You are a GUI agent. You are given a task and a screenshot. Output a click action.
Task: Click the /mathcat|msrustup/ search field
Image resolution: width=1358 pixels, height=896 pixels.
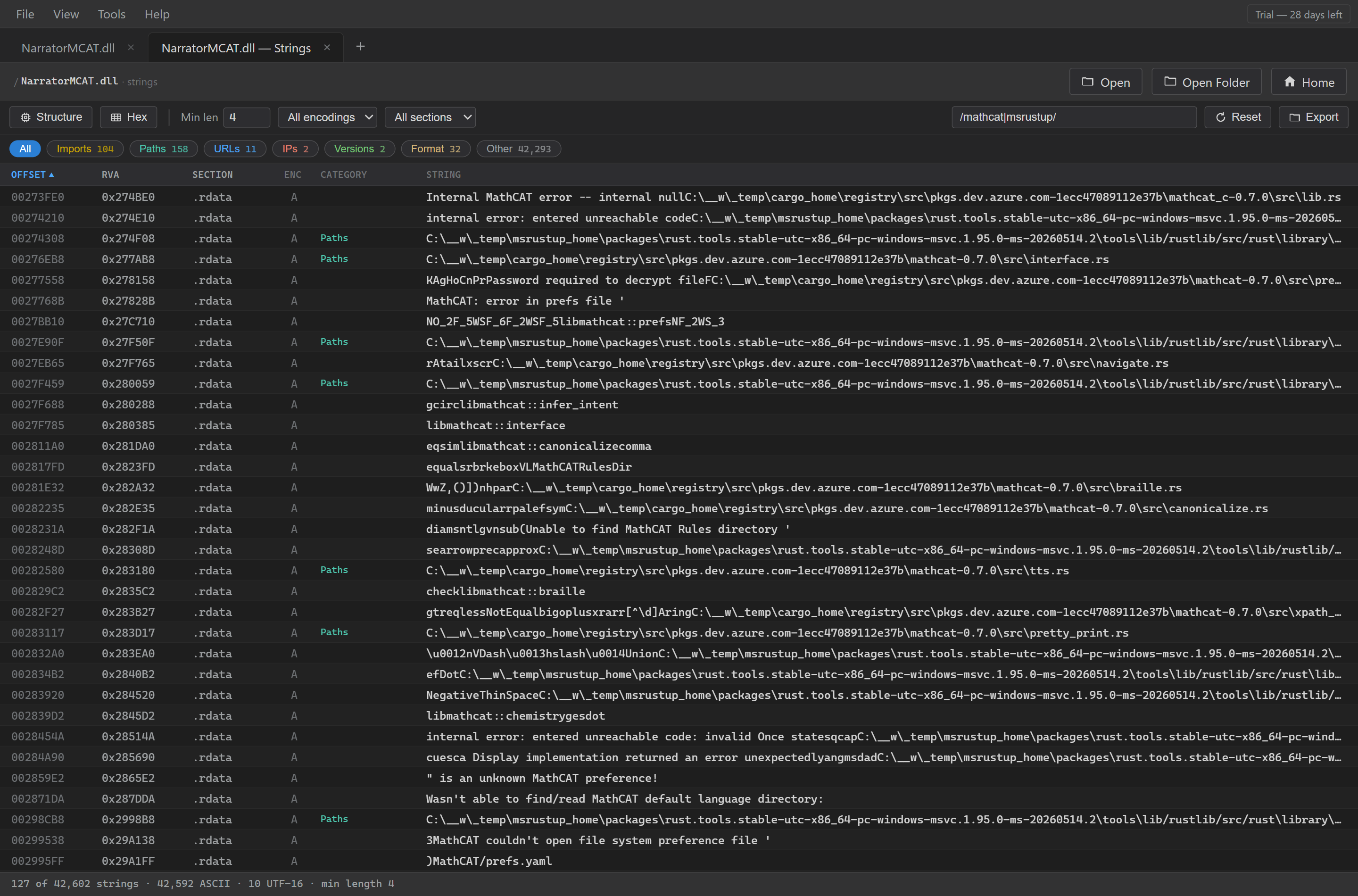coord(1074,117)
